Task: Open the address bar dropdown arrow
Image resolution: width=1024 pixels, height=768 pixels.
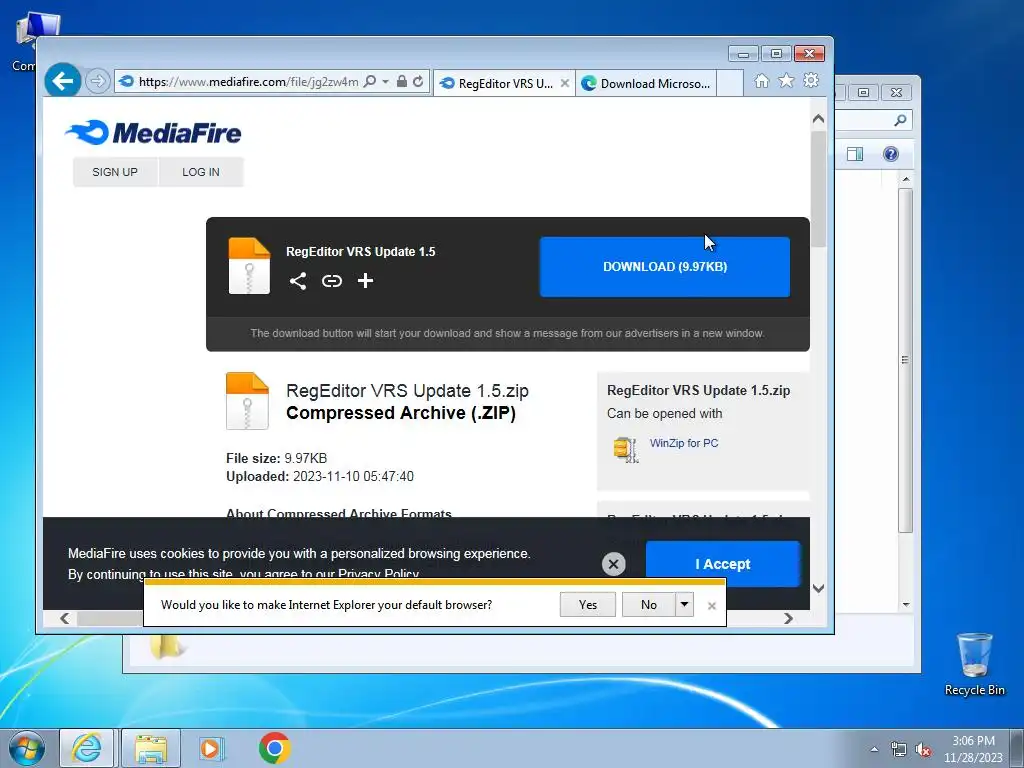Action: (385, 82)
